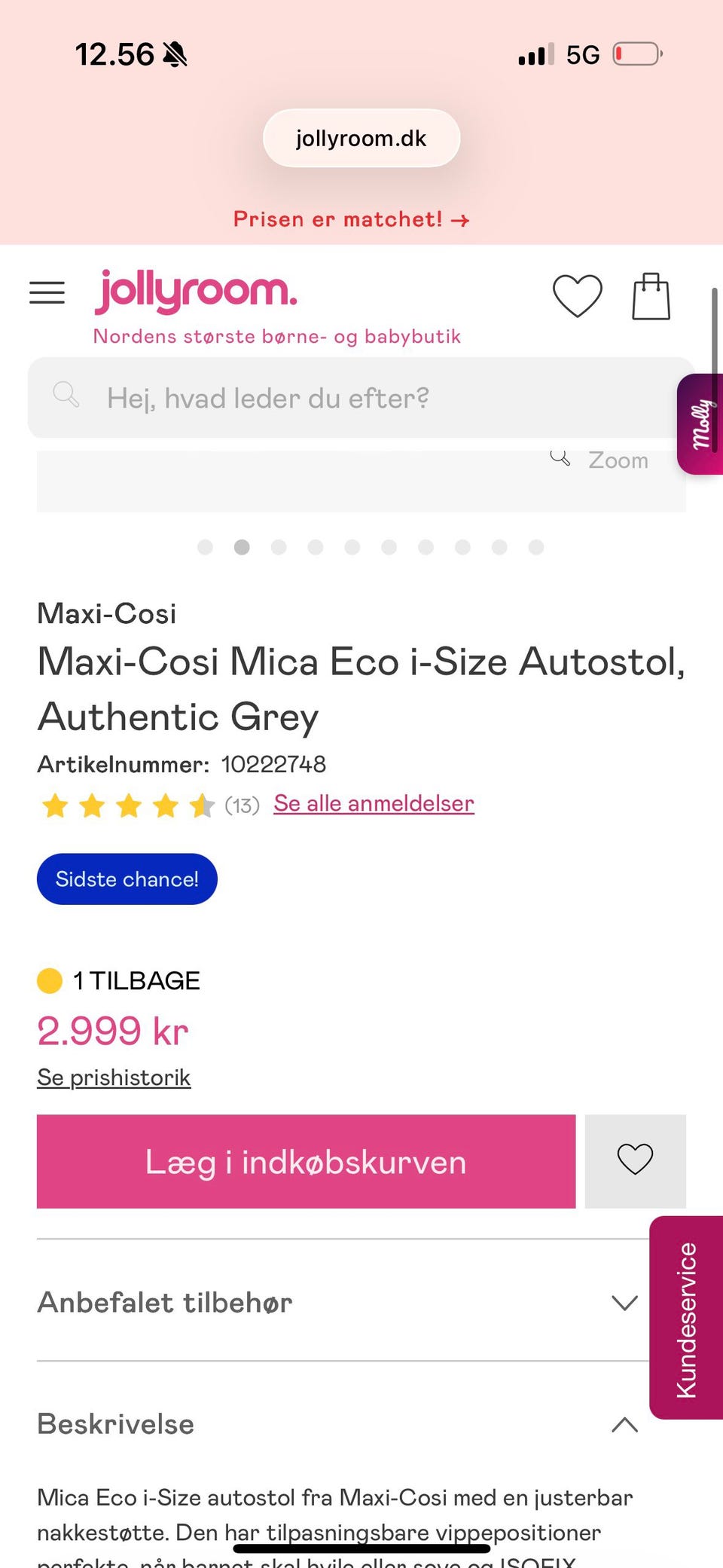View Se prishistorik link

(x=114, y=1077)
